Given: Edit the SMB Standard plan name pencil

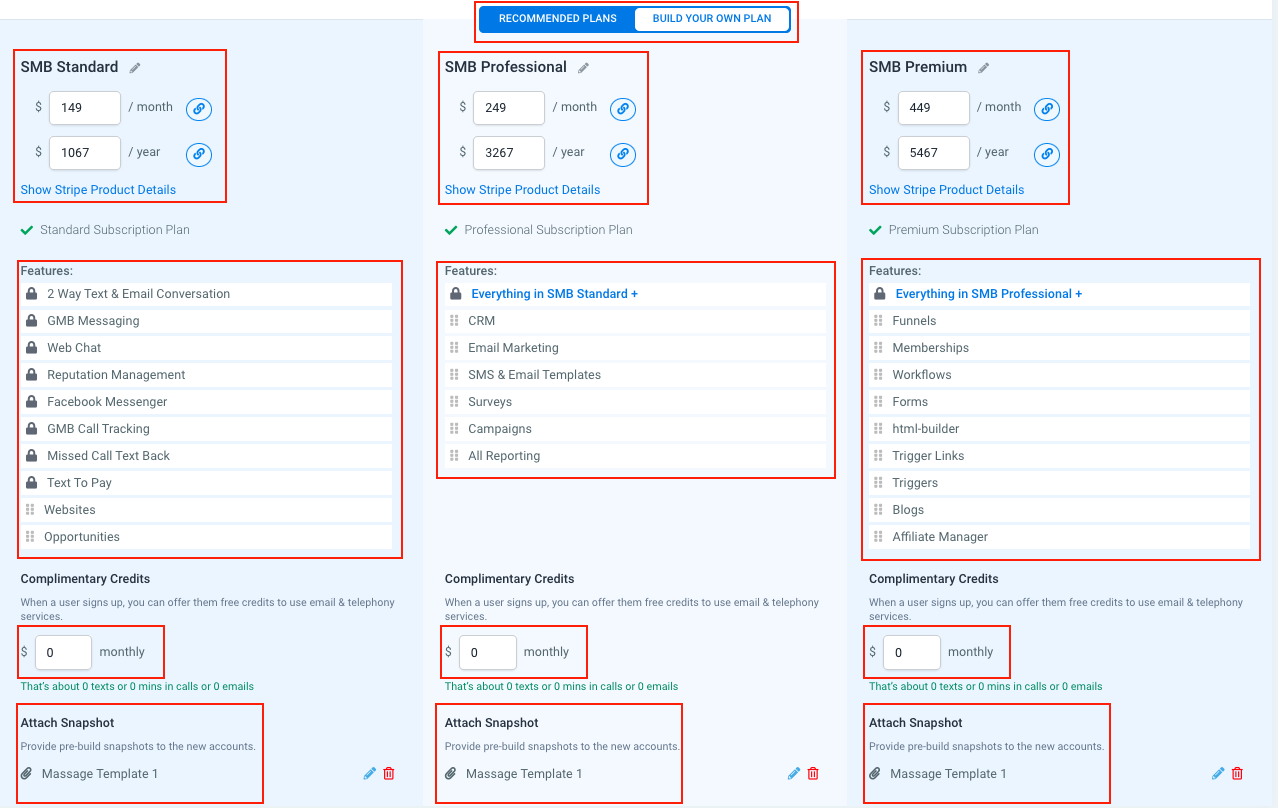Looking at the screenshot, I should pyautogui.click(x=135, y=68).
